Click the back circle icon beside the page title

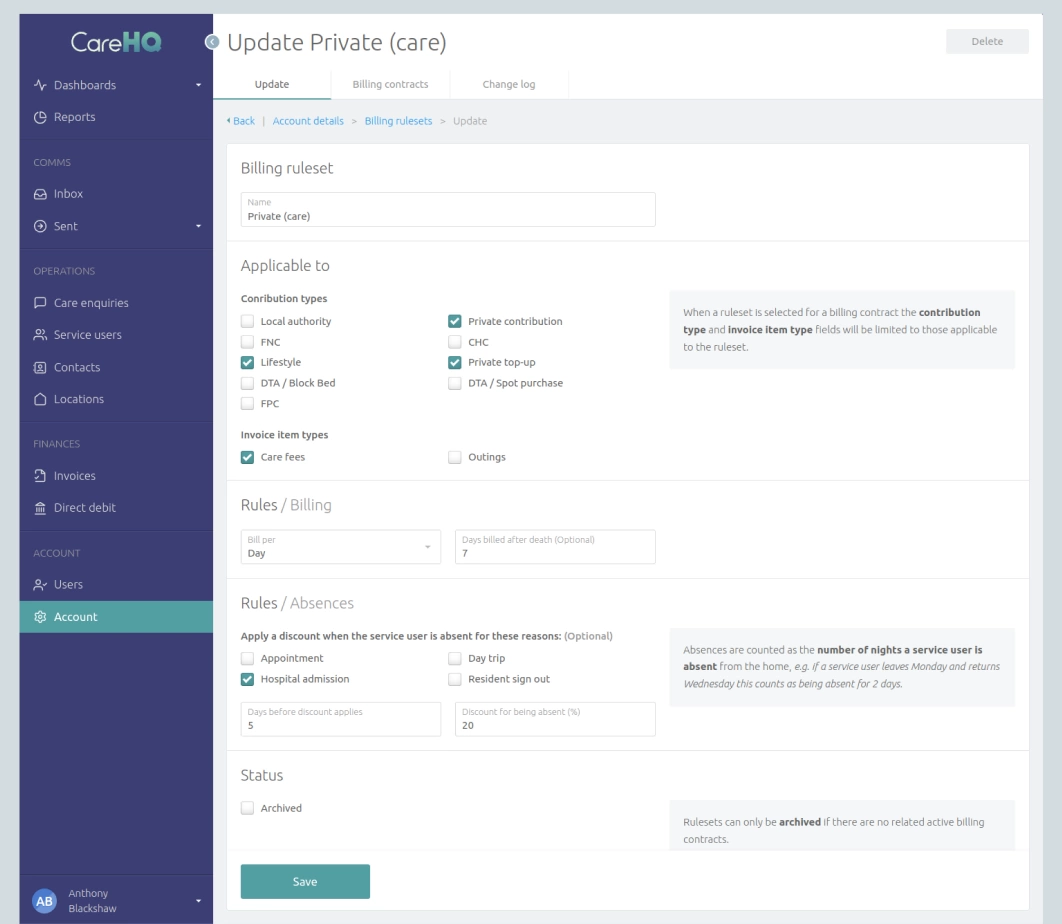pos(211,40)
